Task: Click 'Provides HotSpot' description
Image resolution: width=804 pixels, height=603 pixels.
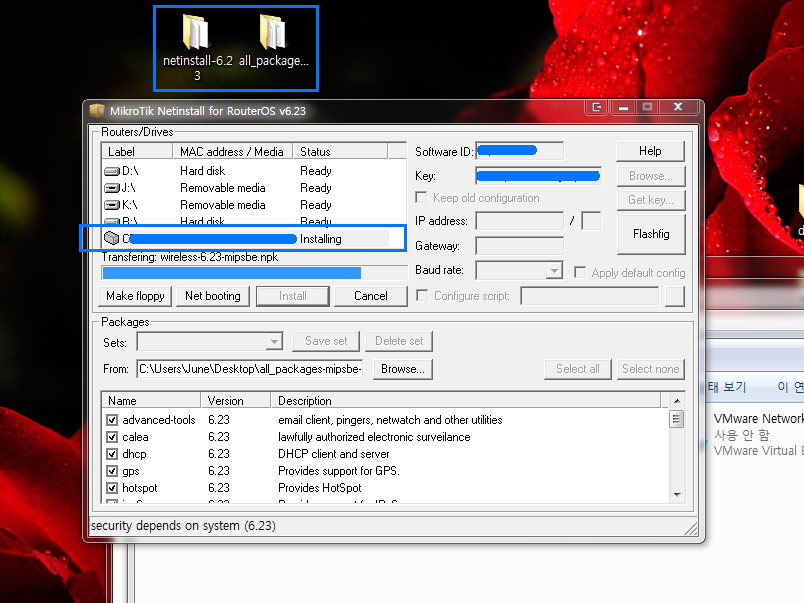Action: [x=320, y=488]
